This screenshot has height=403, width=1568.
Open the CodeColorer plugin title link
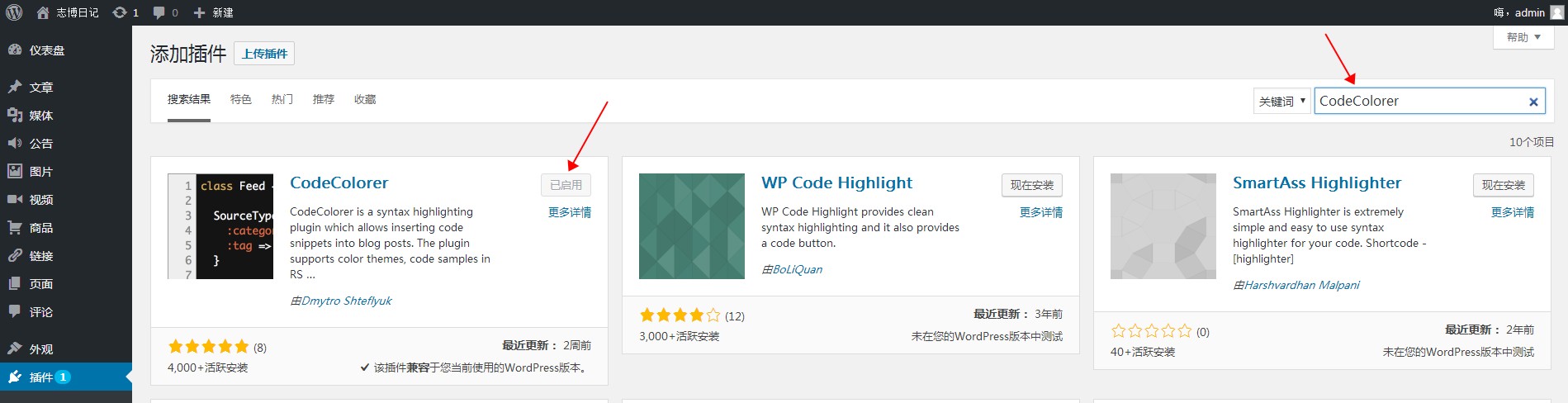point(339,183)
